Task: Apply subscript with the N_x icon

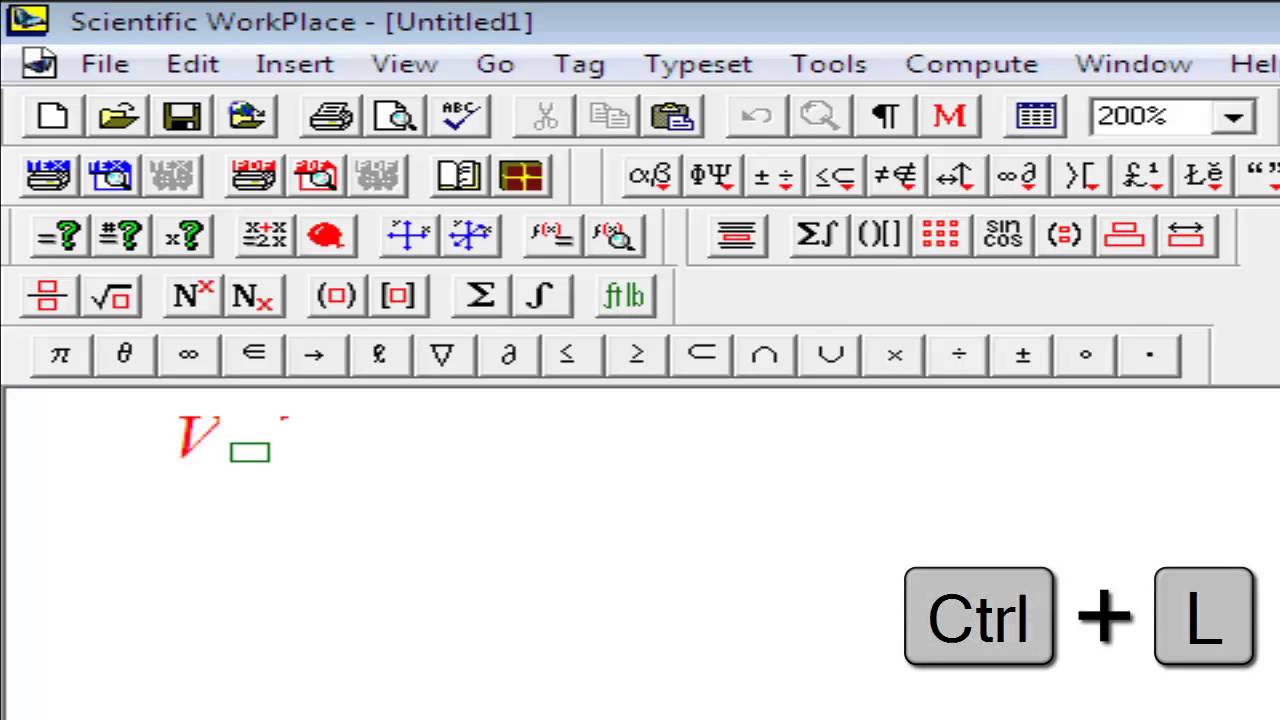Action: click(x=252, y=296)
